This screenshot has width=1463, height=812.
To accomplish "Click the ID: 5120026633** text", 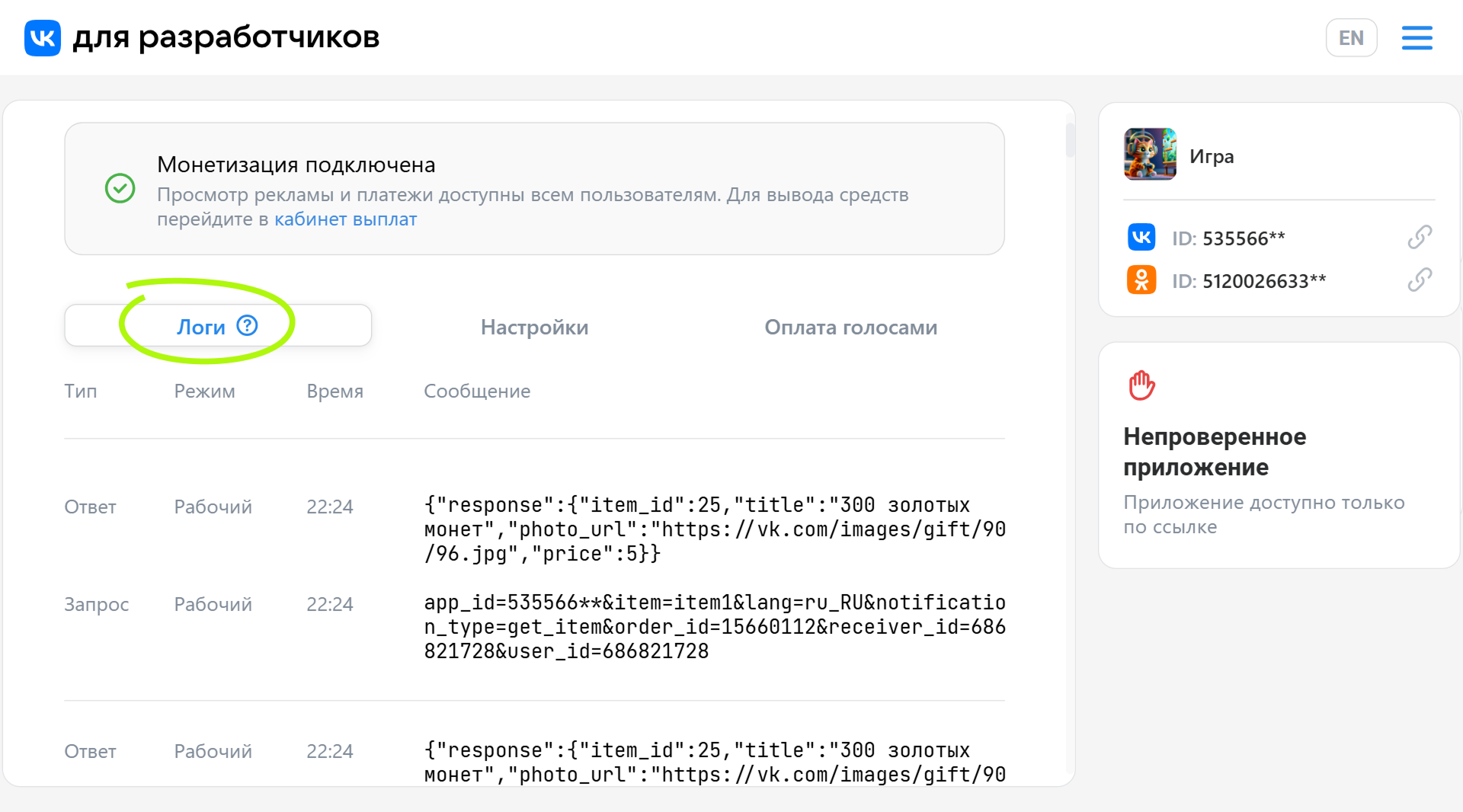I will coord(1249,281).
